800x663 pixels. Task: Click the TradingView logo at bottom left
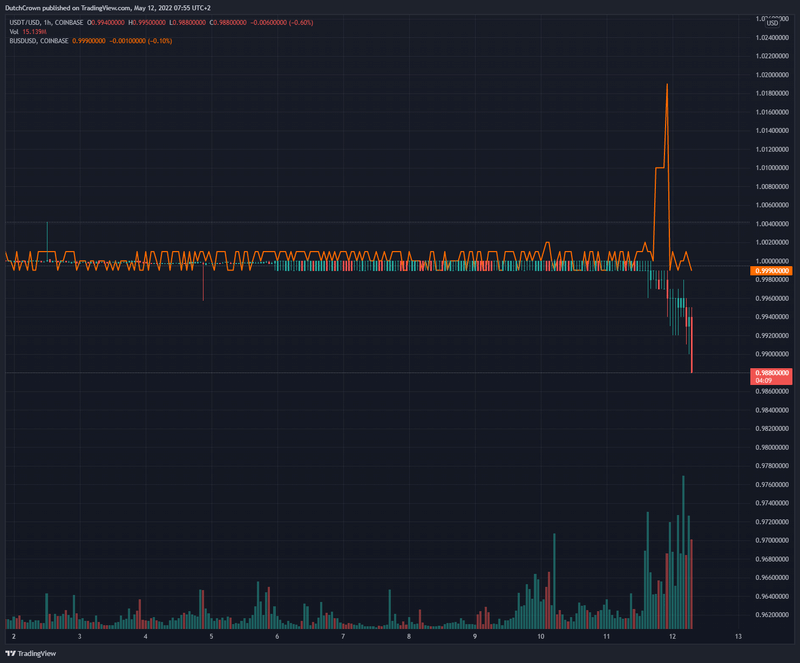click(x=31, y=653)
